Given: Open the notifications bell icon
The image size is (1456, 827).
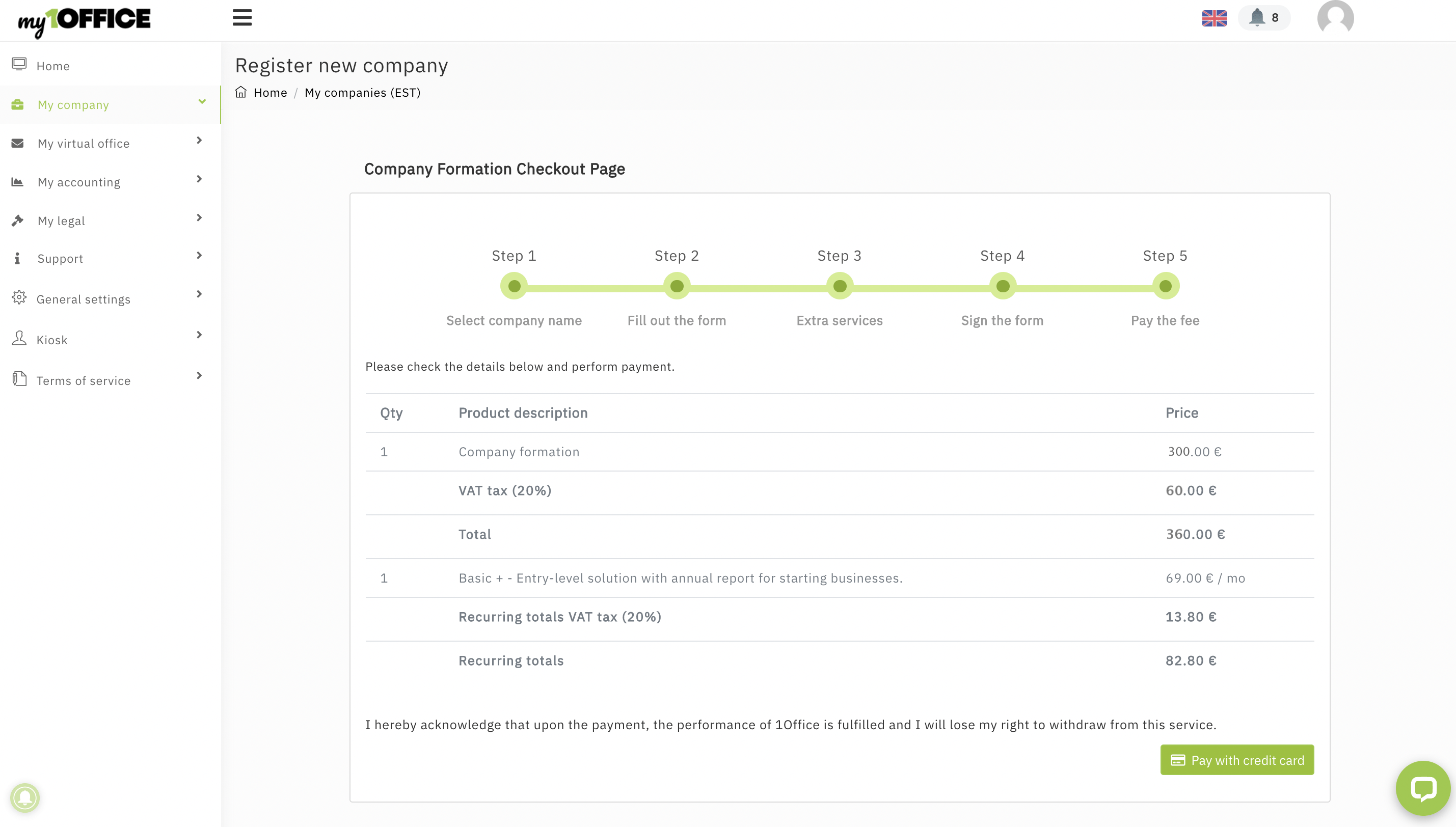Looking at the screenshot, I should [x=1257, y=17].
